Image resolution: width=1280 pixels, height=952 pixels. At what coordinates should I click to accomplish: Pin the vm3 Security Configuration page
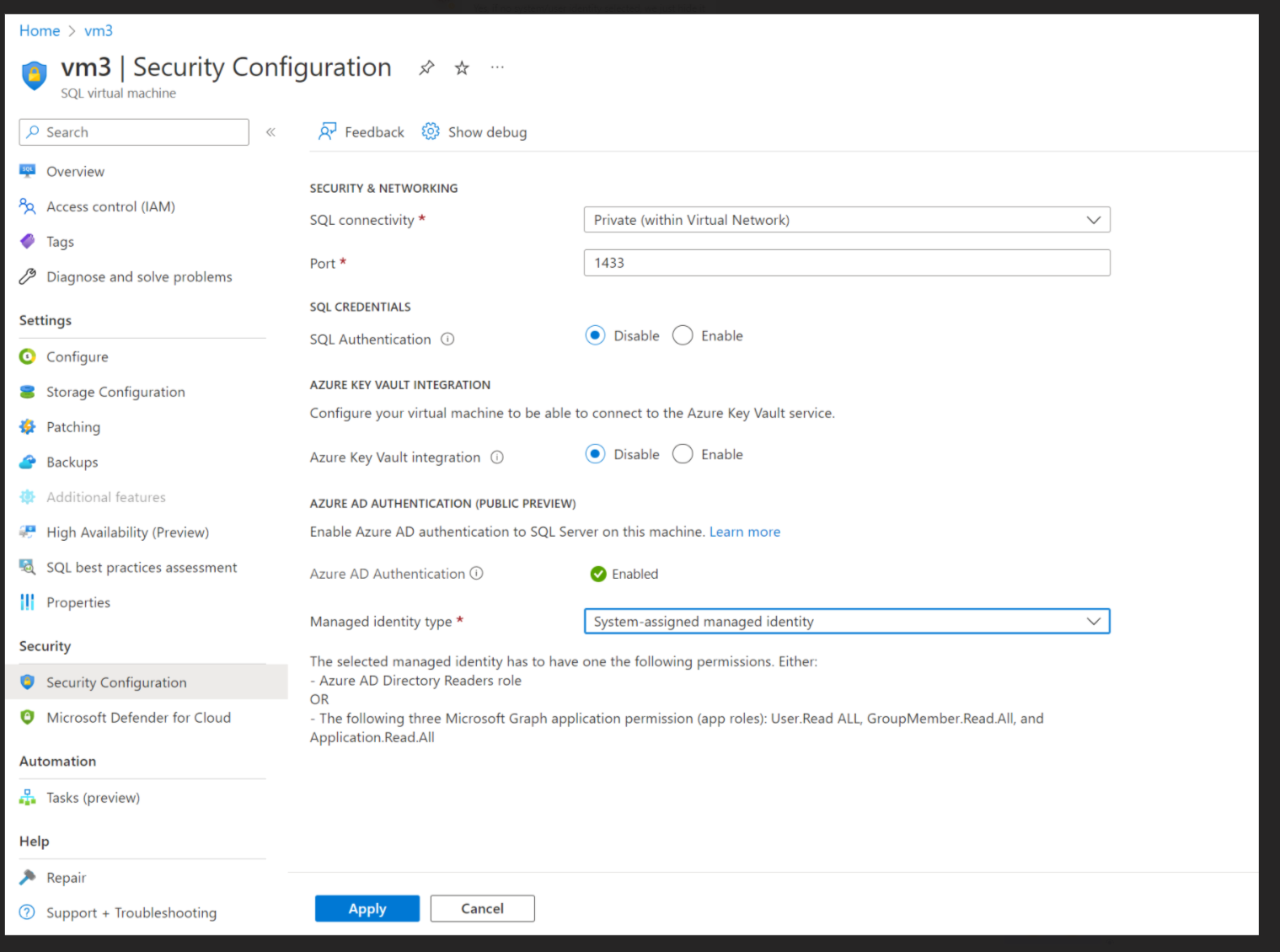click(426, 67)
